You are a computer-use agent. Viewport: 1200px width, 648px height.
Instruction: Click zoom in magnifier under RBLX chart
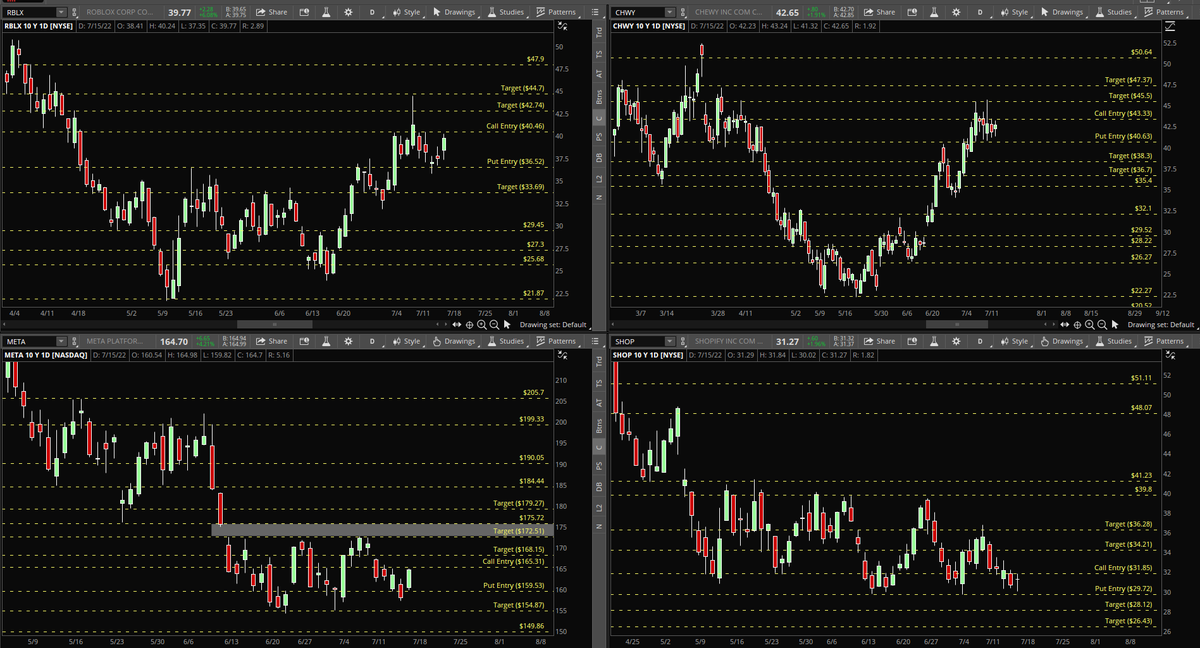point(482,325)
